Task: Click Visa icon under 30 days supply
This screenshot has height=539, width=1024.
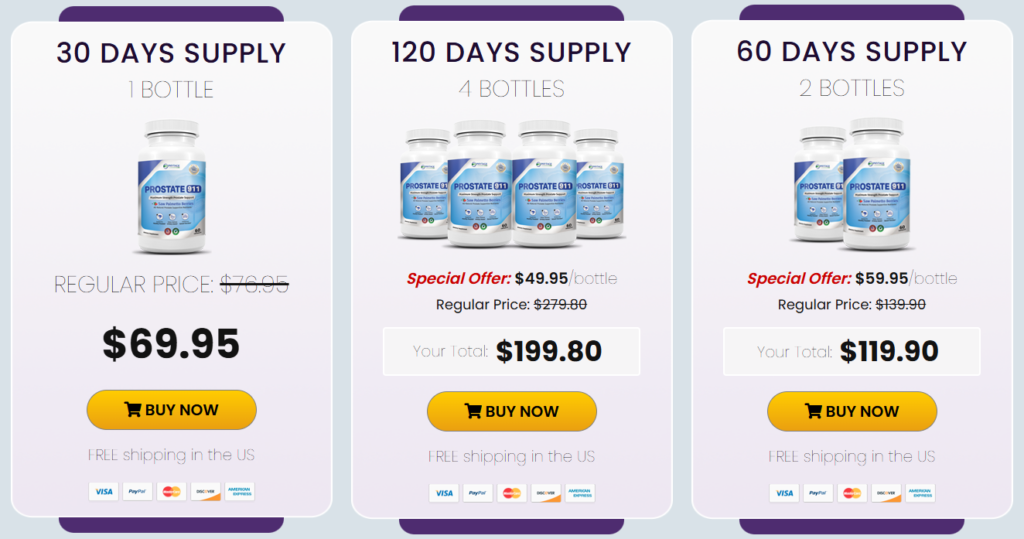Action: (x=104, y=491)
